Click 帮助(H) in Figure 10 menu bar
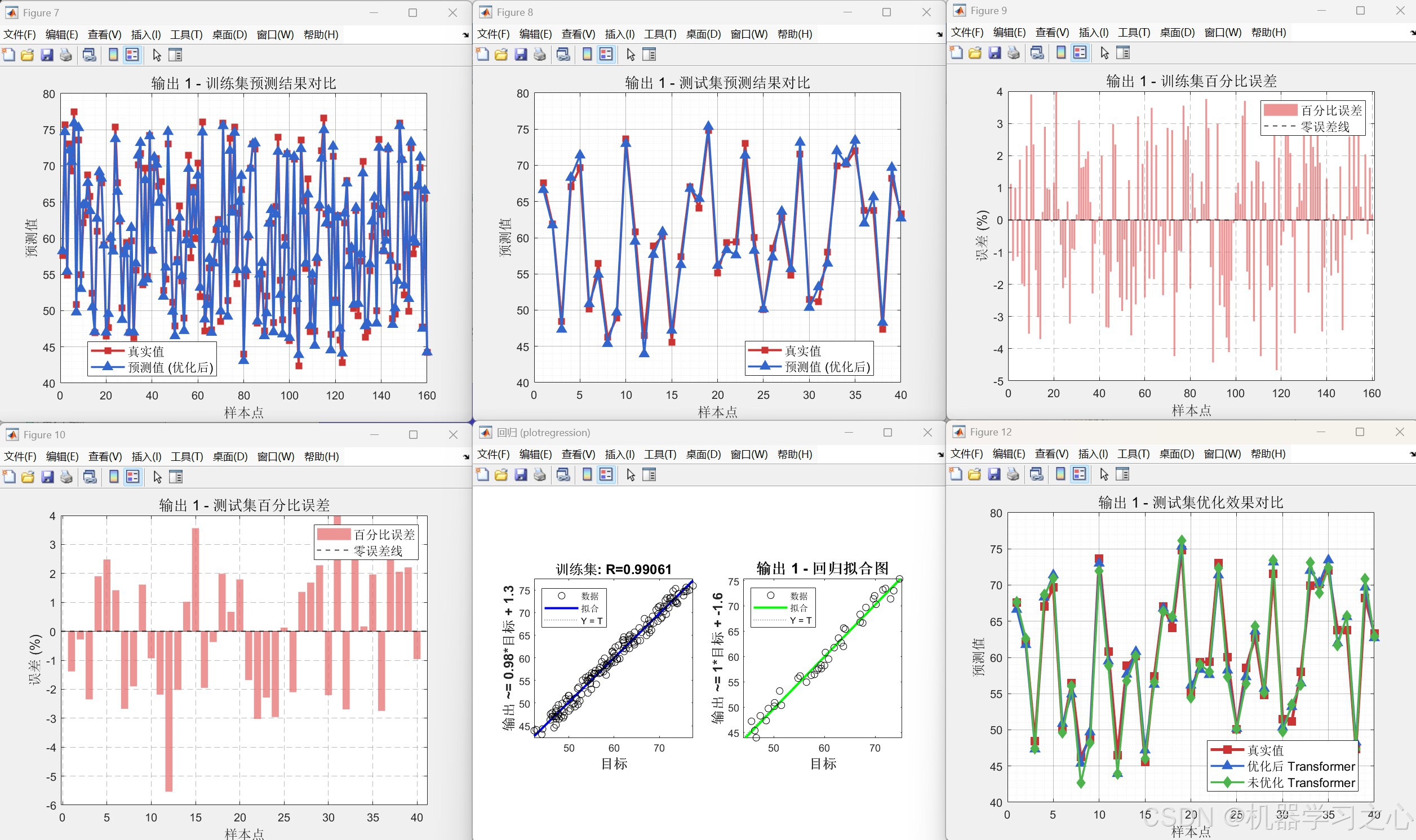 [x=321, y=456]
